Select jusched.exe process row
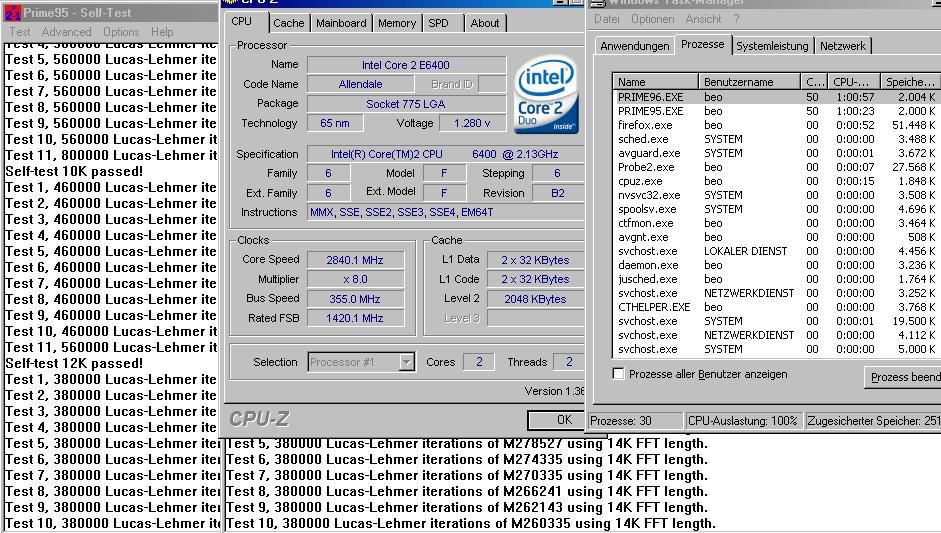Viewport: 941px width, 533px height. pyautogui.click(x=777, y=279)
